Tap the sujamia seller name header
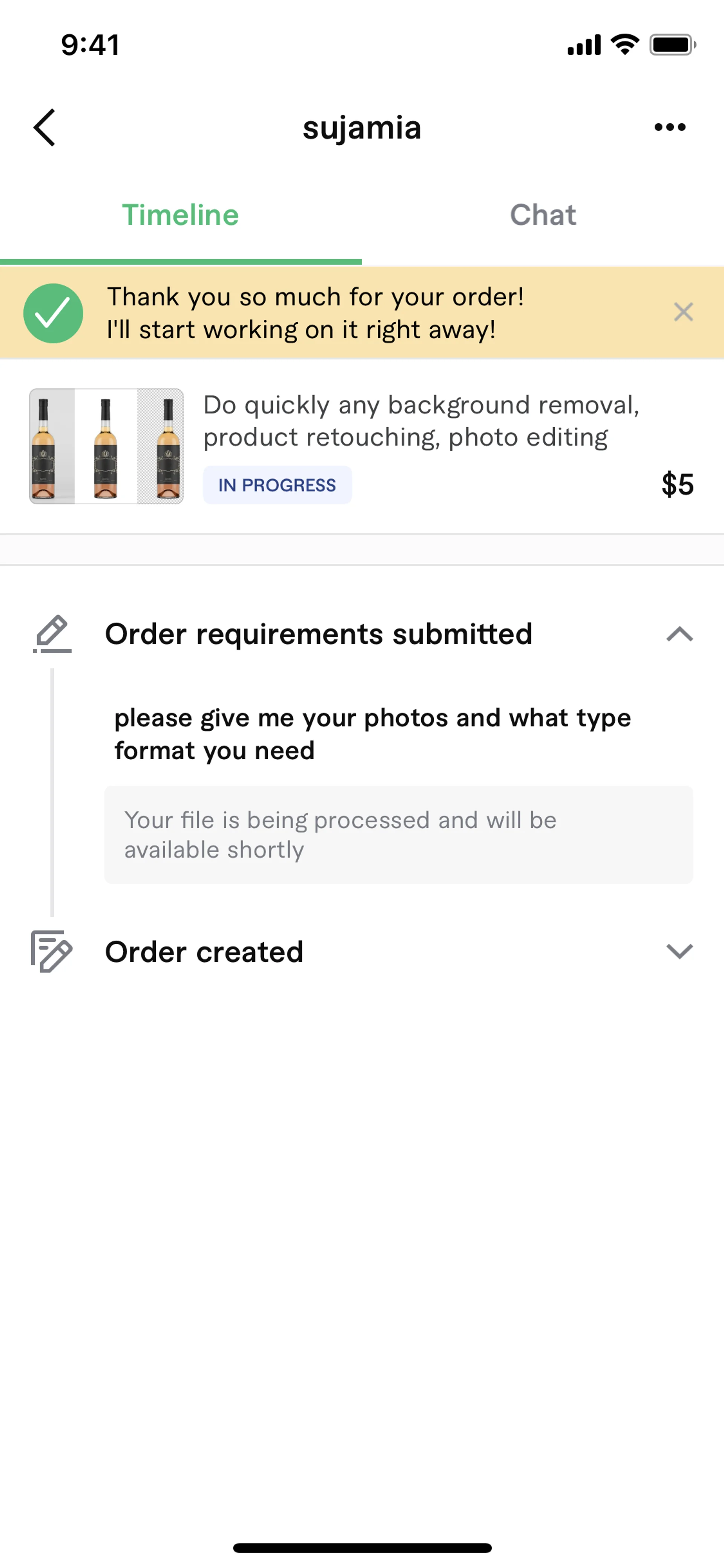724x1568 pixels. (x=362, y=128)
